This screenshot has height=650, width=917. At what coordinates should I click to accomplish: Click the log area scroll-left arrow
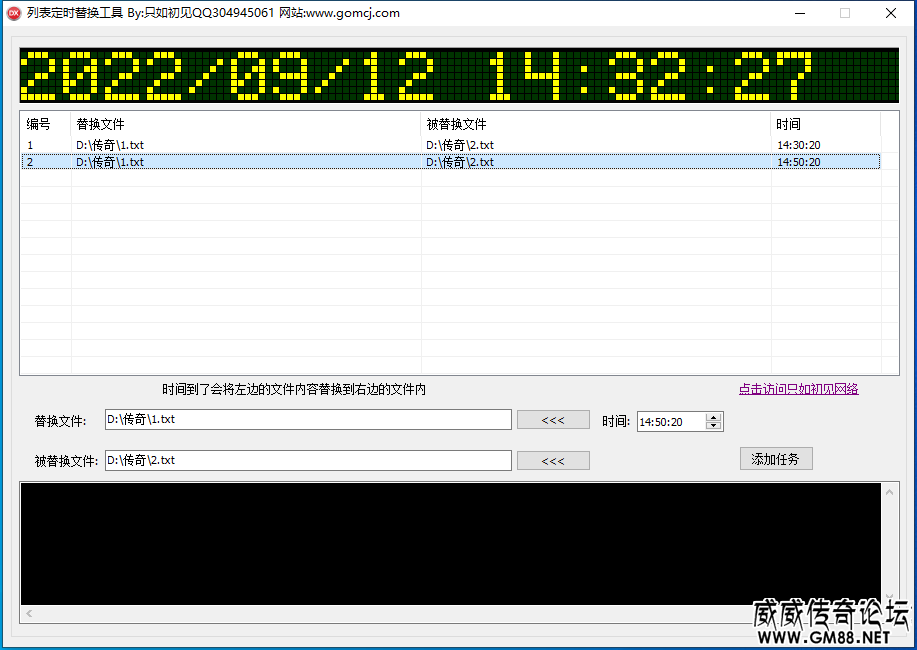click(29, 613)
